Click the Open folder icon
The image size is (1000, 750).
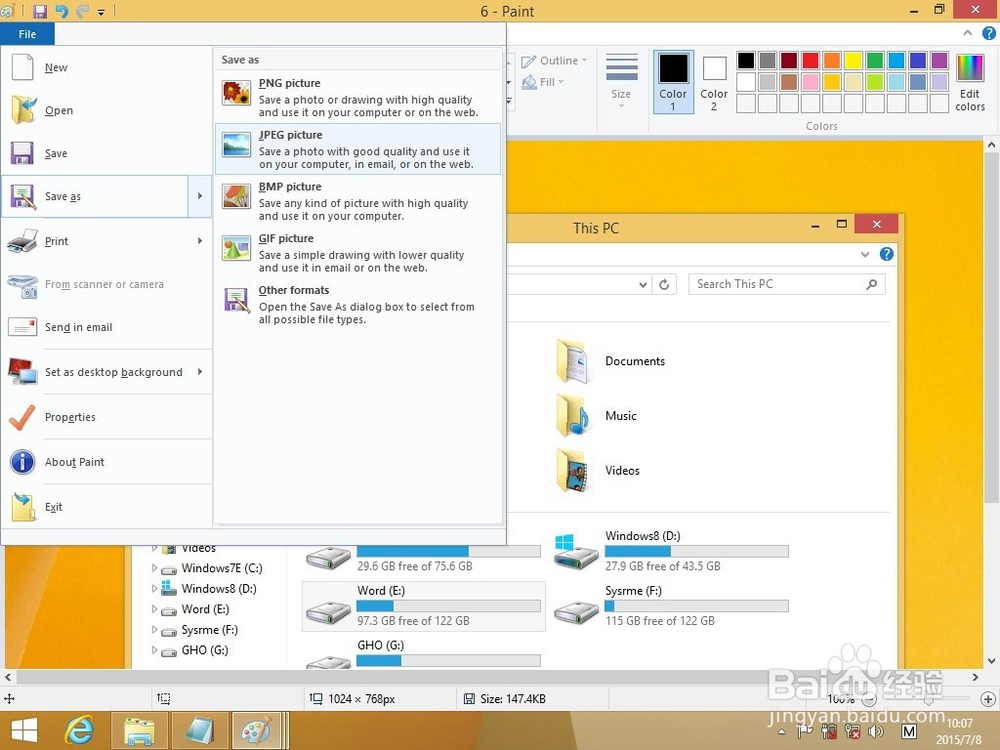tap(23, 110)
